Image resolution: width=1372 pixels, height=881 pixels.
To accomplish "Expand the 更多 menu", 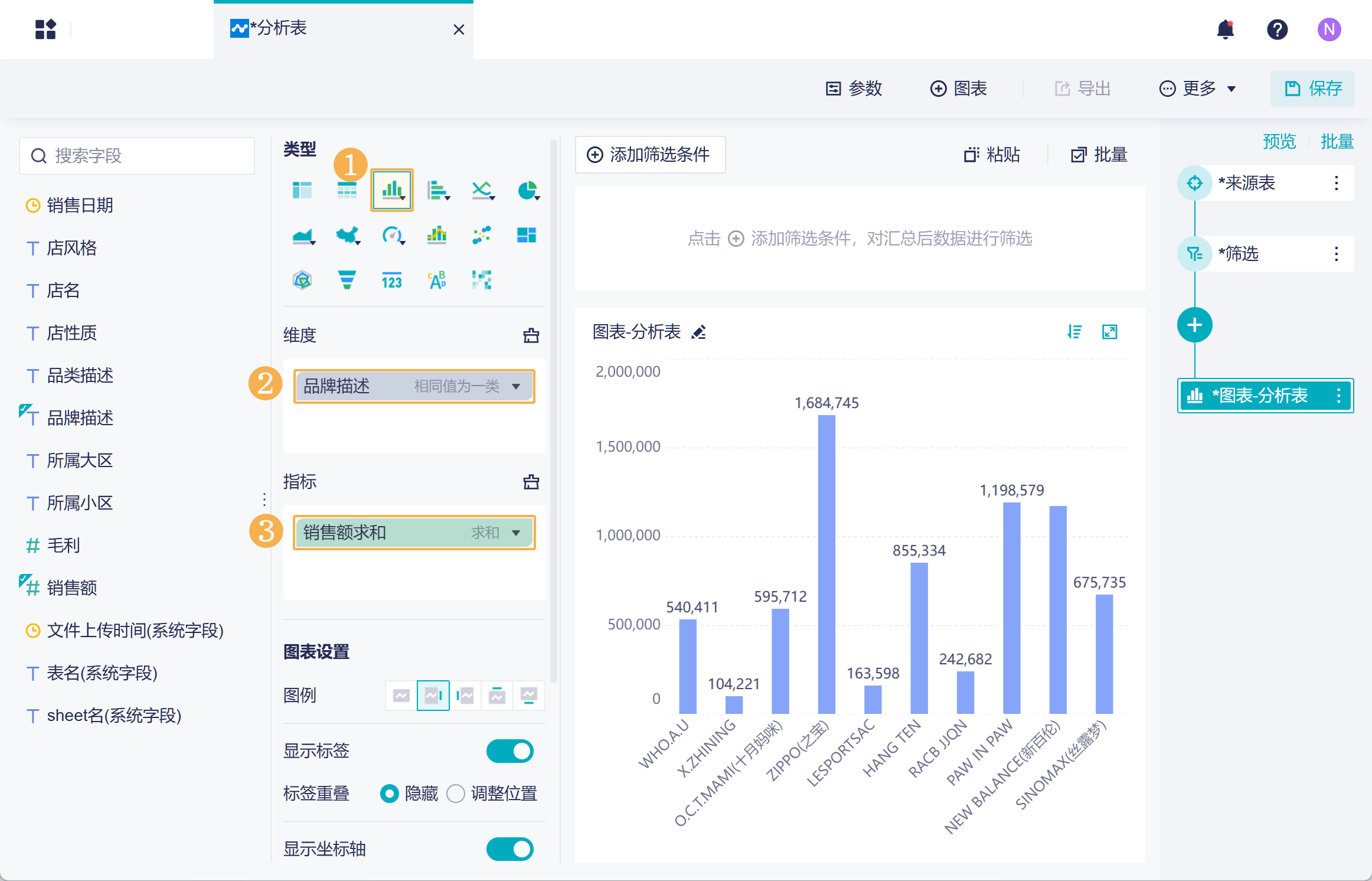I will pos(1197,89).
